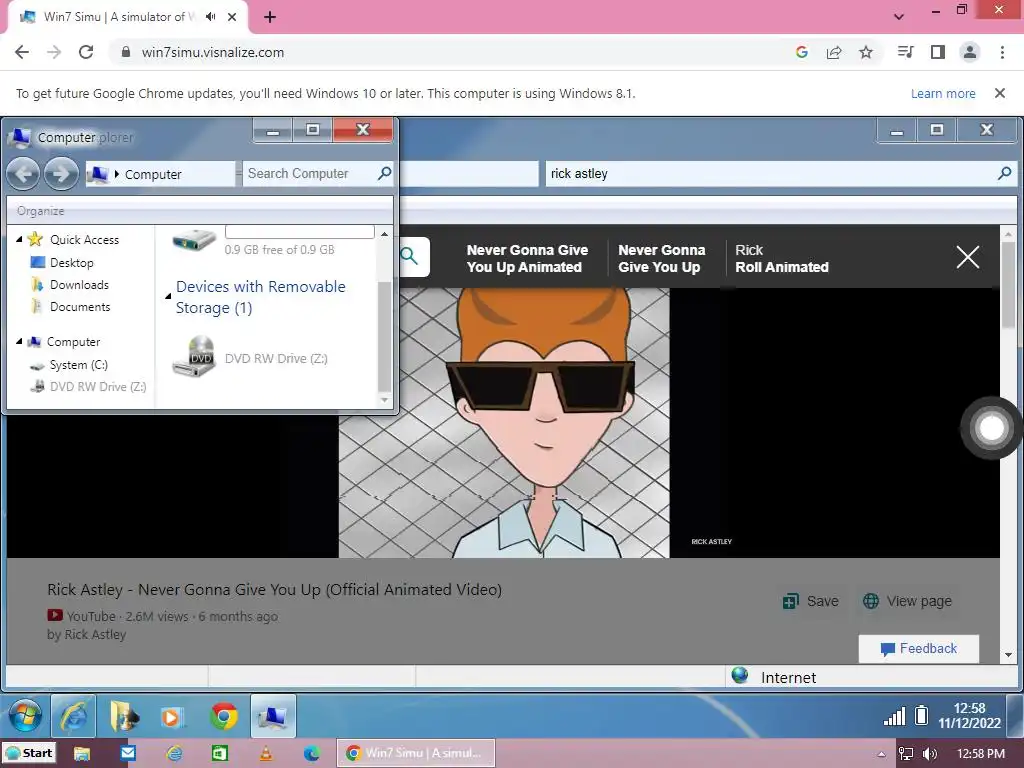This screenshot has height=768, width=1024.
Task: Click the Explorer file list scrollbar down arrow
Action: [385, 400]
